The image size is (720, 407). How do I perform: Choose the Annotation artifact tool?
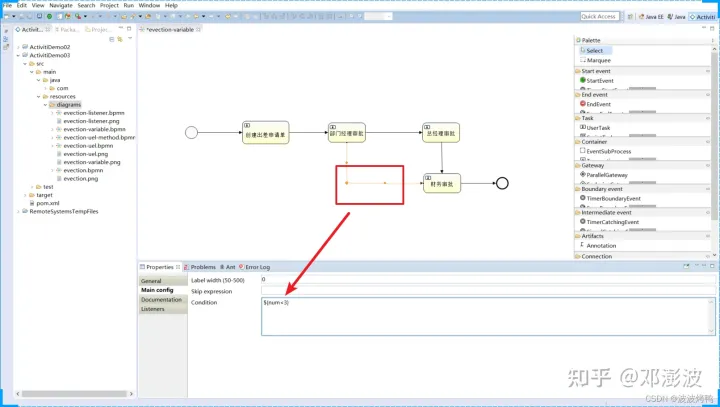tap(598, 245)
